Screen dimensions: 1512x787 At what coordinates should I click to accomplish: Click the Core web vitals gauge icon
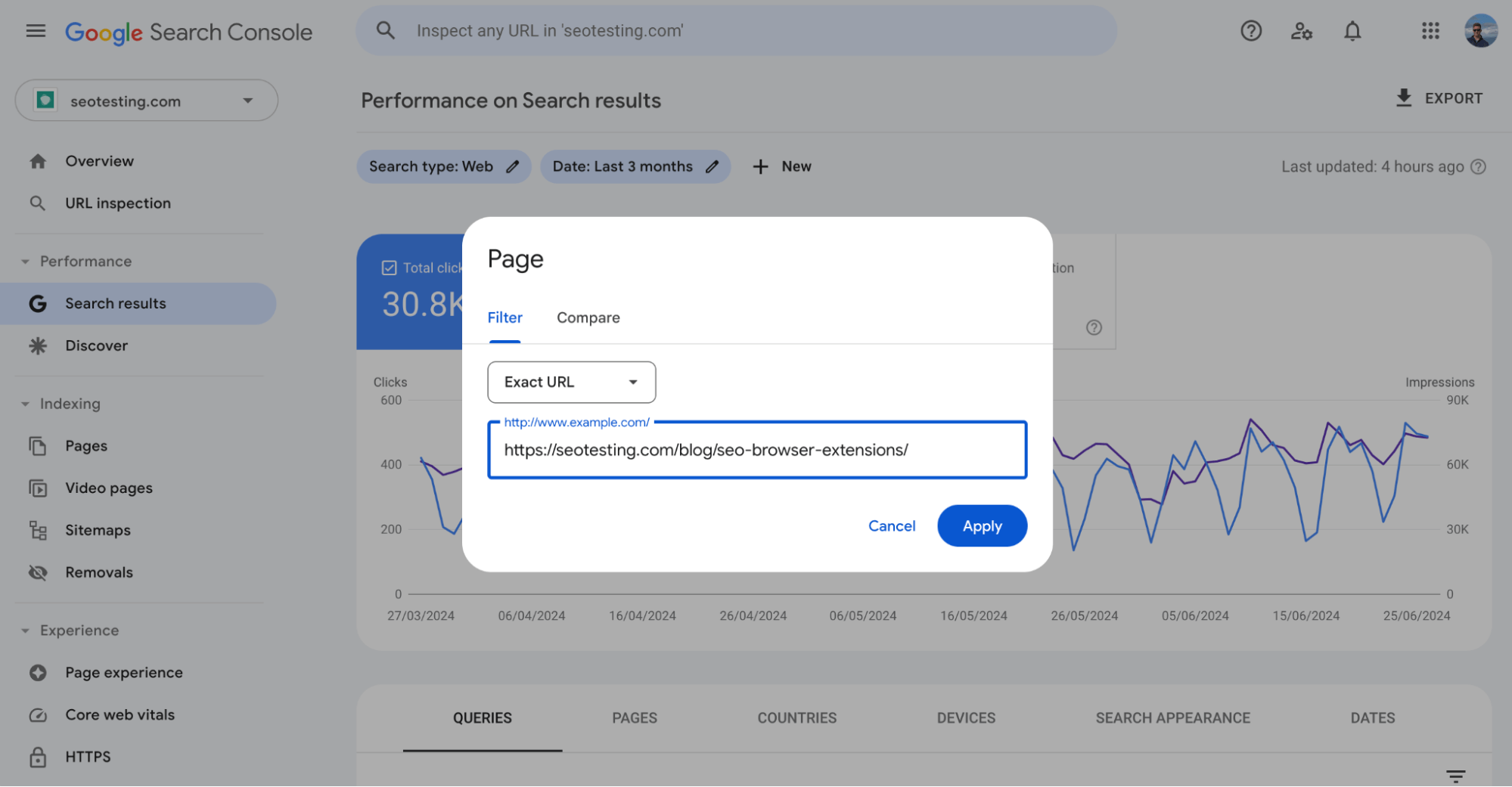38,715
